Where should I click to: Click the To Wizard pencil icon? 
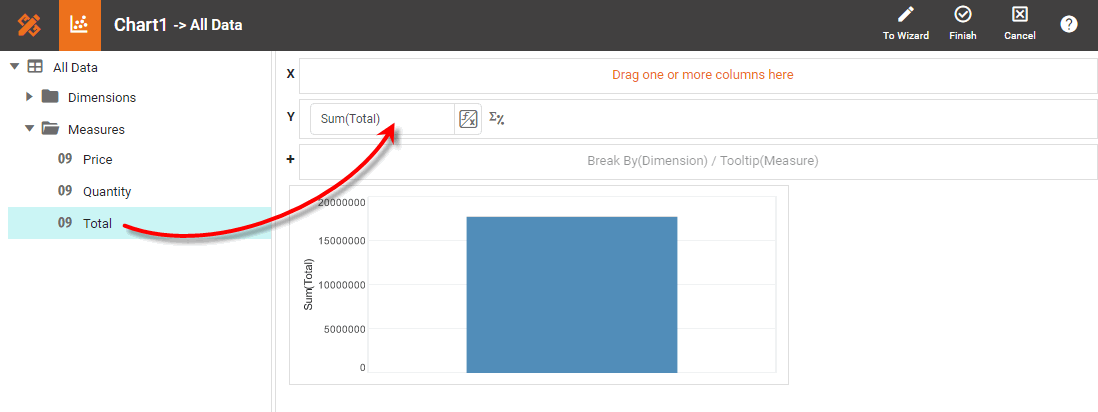tap(906, 15)
